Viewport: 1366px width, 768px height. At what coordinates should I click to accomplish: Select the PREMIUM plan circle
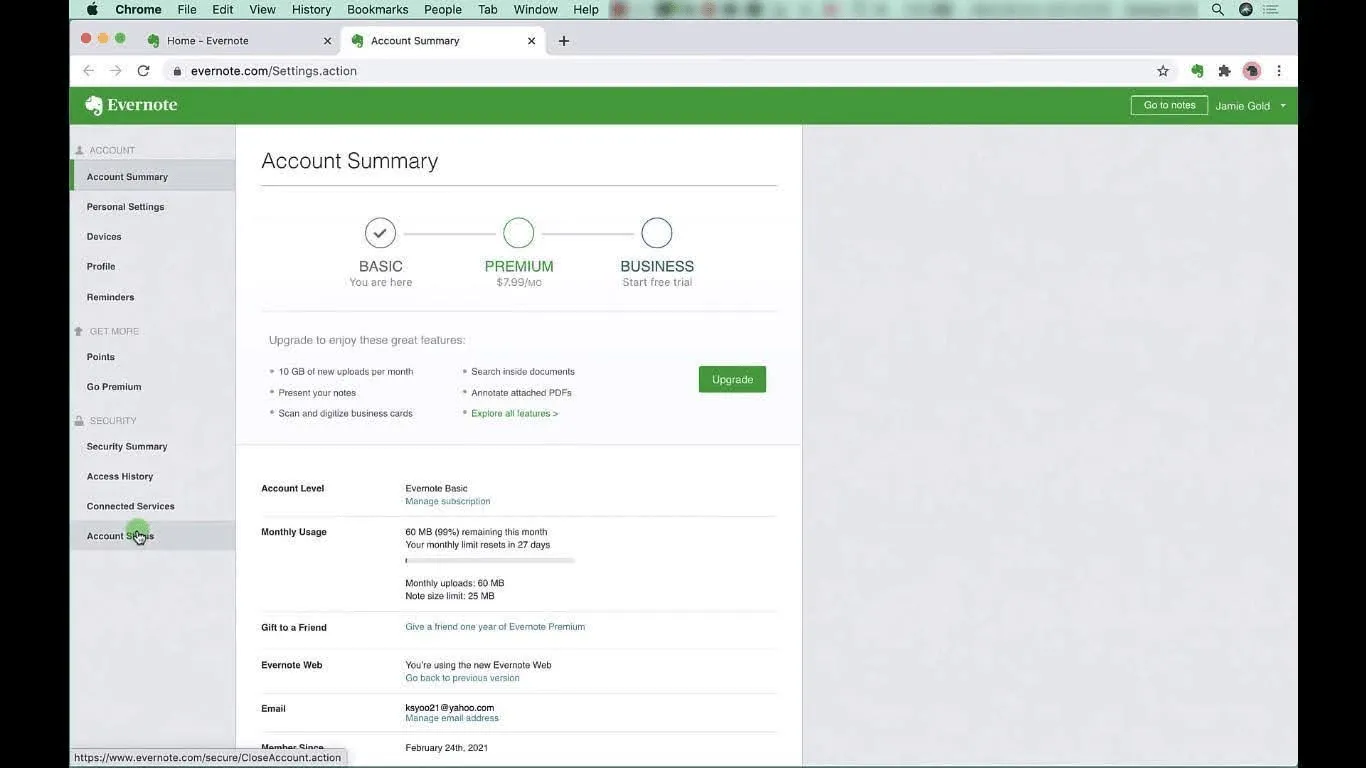518,233
